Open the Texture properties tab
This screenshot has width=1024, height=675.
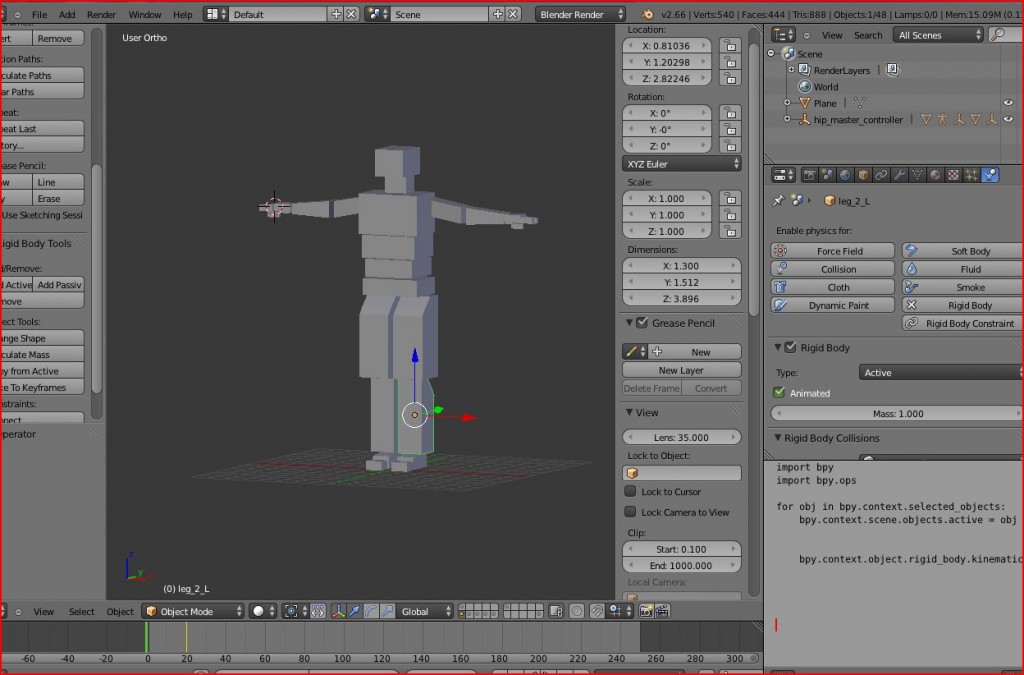coord(955,174)
